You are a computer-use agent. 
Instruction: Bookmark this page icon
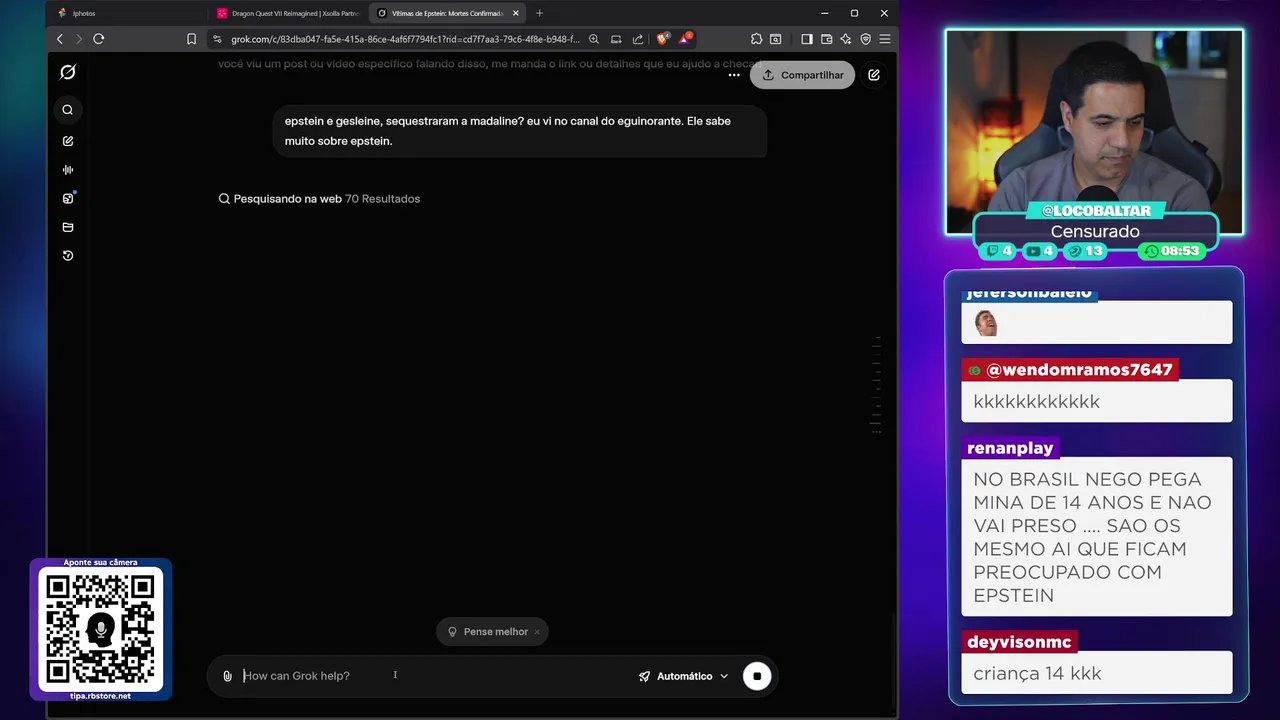point(191,39)
